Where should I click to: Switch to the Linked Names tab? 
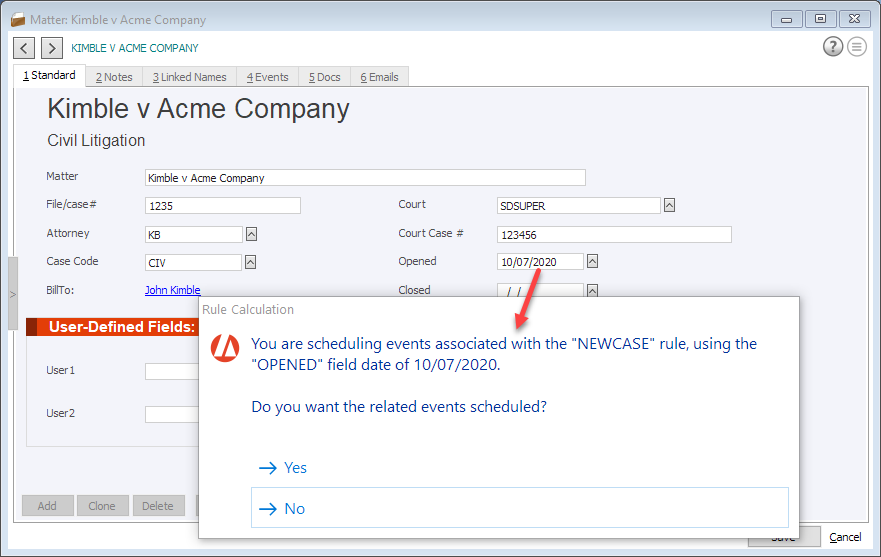click(x=189, y=77)
